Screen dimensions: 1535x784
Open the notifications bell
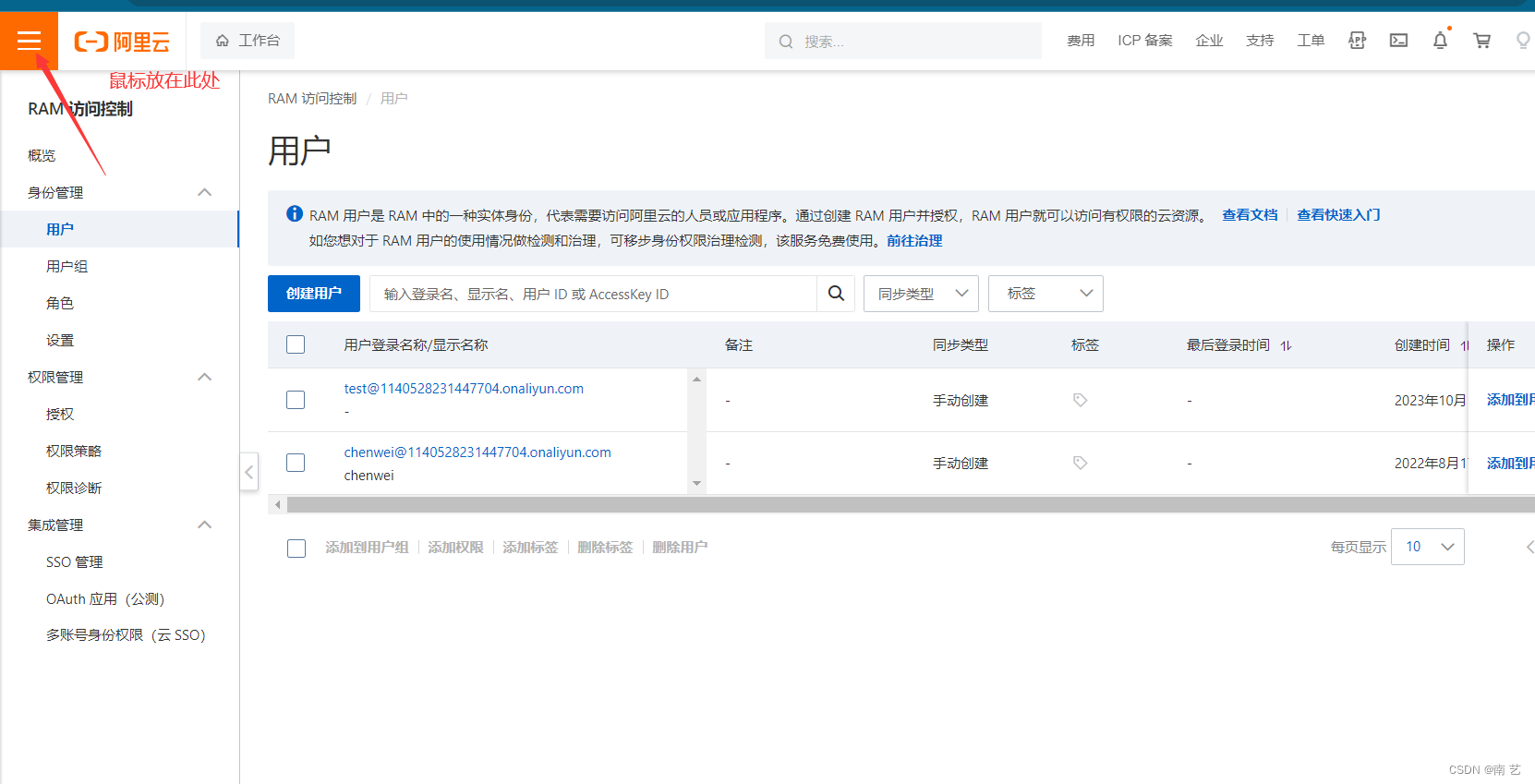coord(1440,41)
